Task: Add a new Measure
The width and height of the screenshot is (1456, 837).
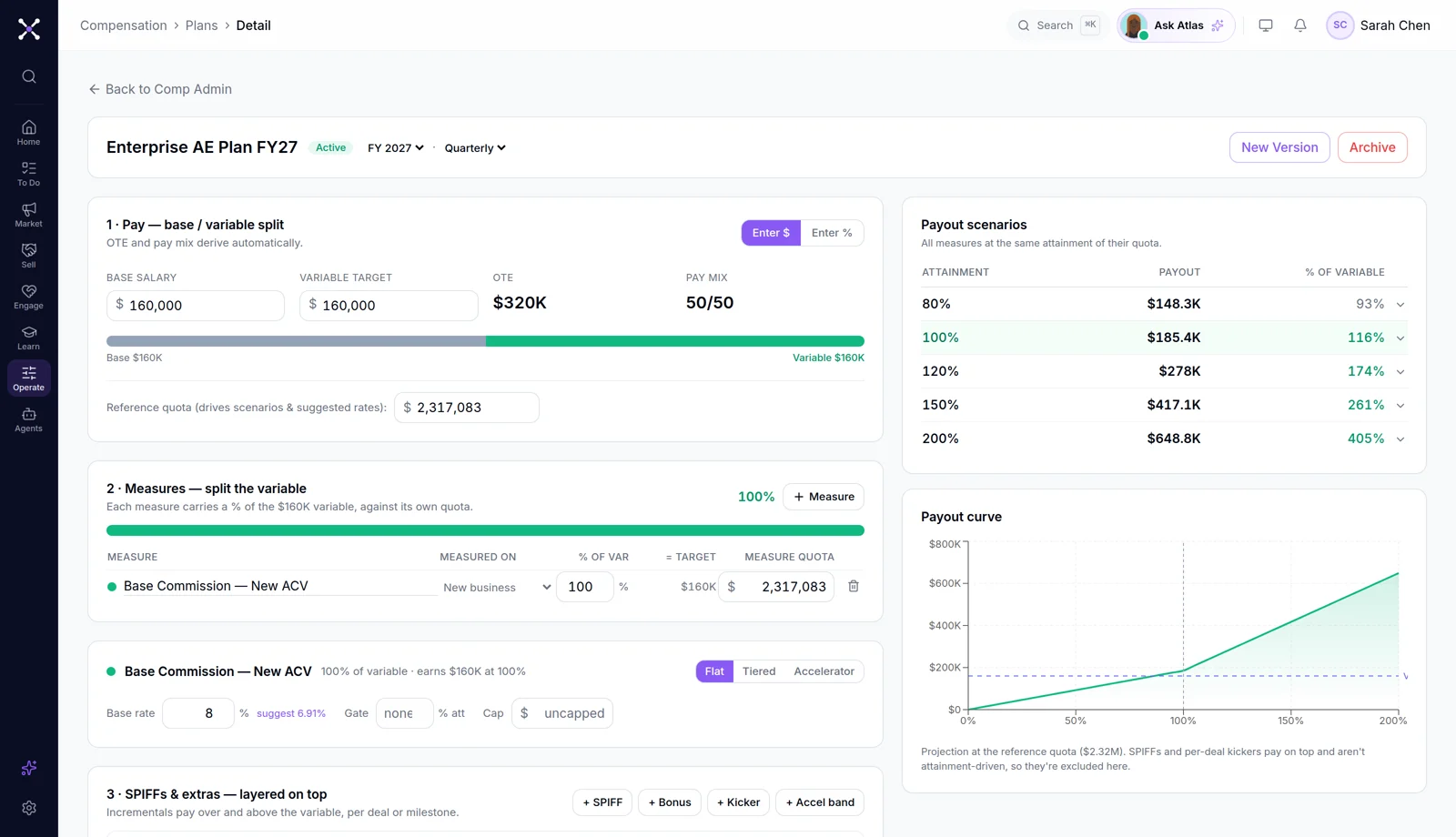Action: click(824, 497)
